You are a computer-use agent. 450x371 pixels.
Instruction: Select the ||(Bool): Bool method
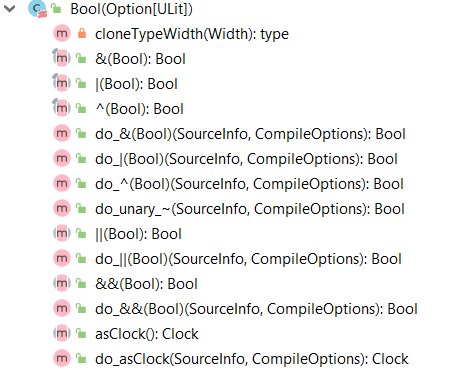pyautogui.click(x=138, y=234)
